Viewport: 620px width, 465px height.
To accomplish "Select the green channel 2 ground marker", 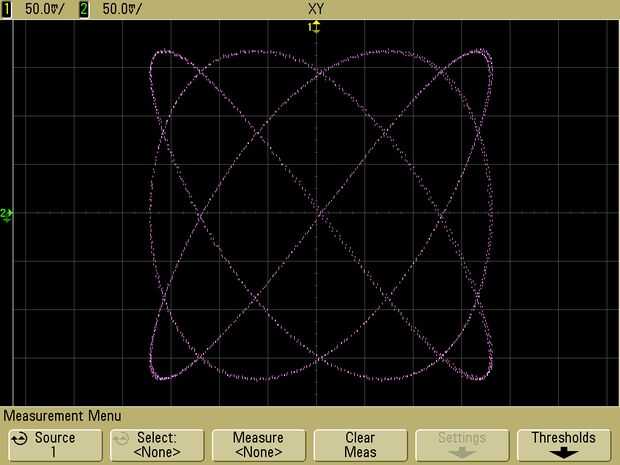I will point(6,215).
